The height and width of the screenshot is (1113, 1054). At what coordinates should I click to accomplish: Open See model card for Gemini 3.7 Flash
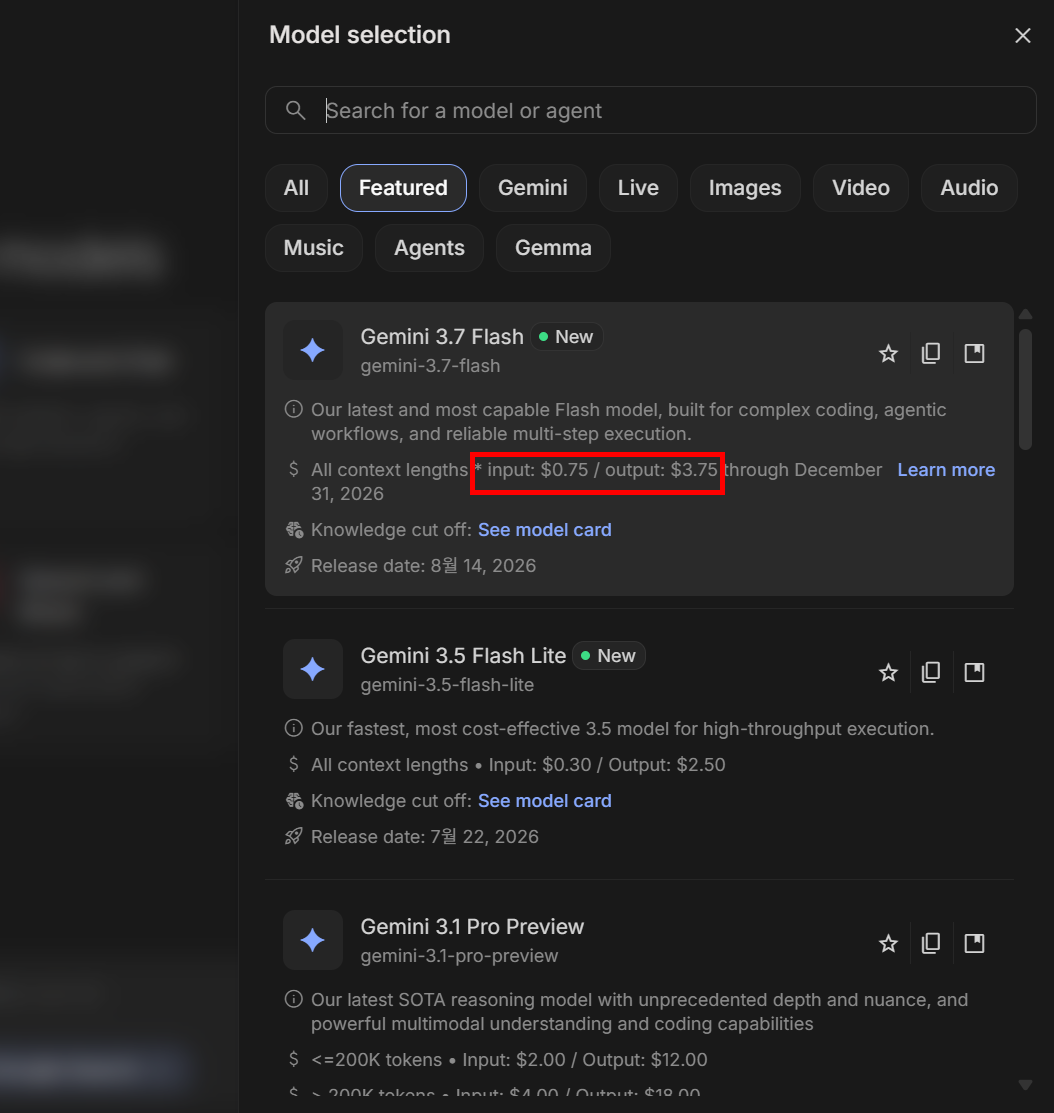pyautogui.click(x=544, y=530)
